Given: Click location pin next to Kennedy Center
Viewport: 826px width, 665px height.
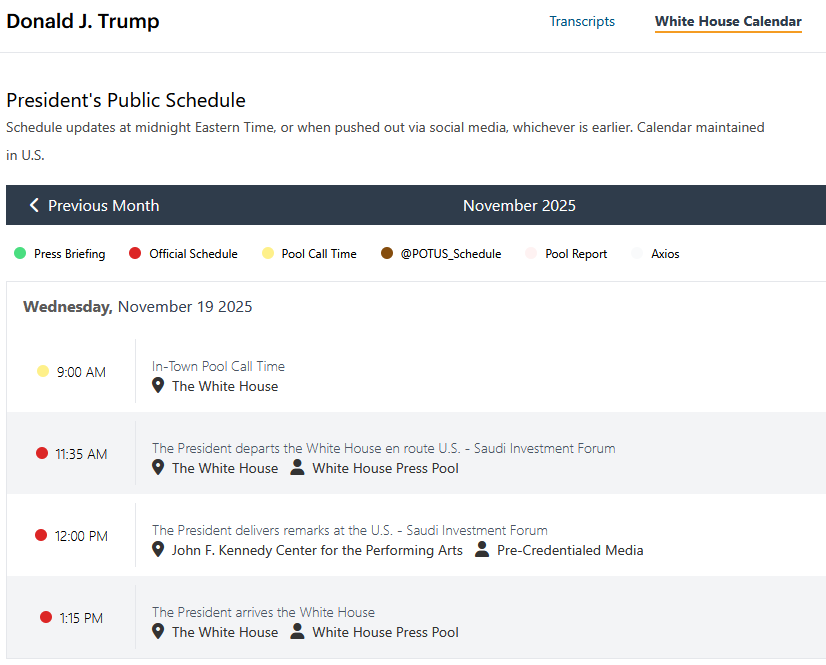Looking at the screenshot, I should coord(158,550).
